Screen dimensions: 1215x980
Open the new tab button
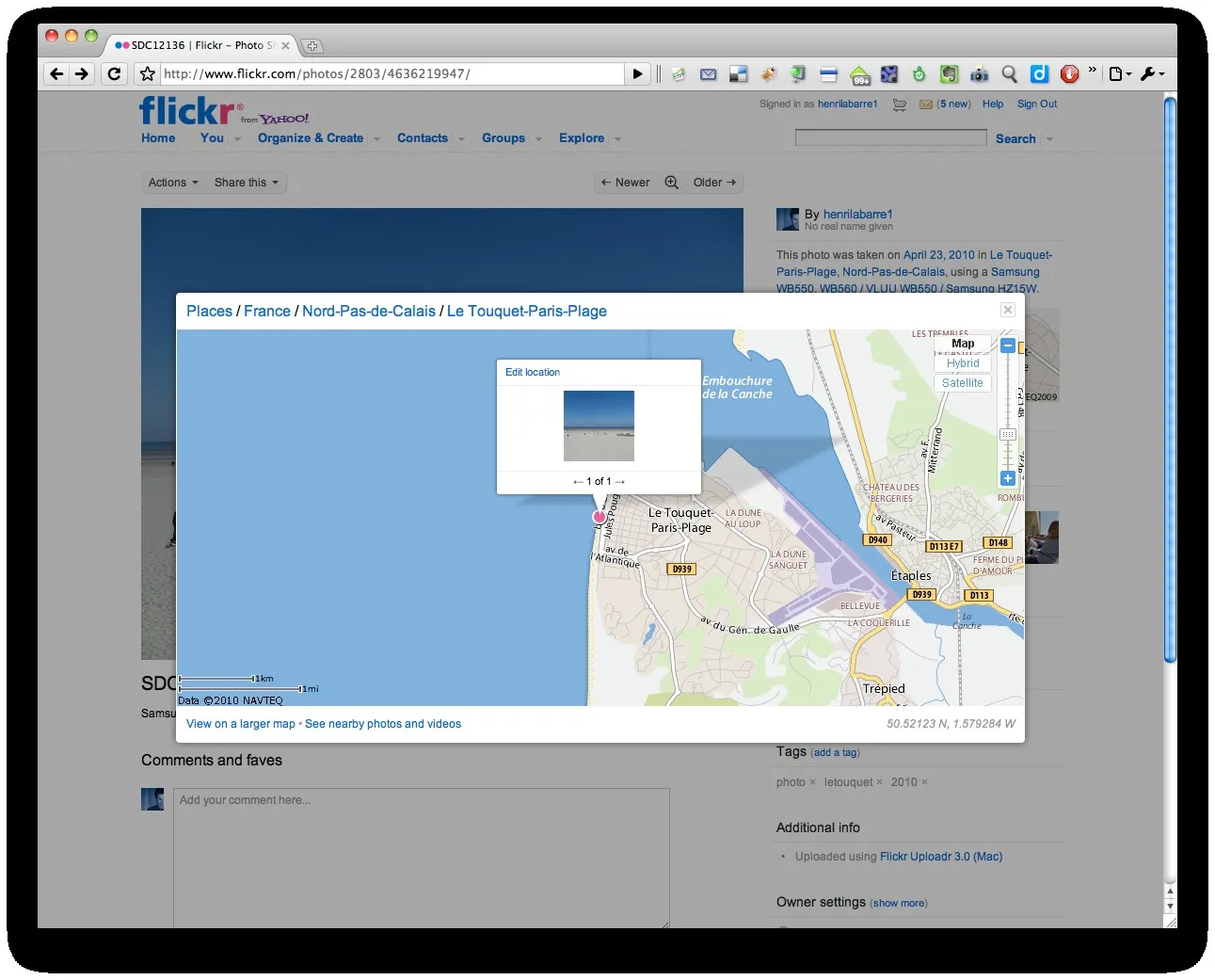tap(312, 45)
